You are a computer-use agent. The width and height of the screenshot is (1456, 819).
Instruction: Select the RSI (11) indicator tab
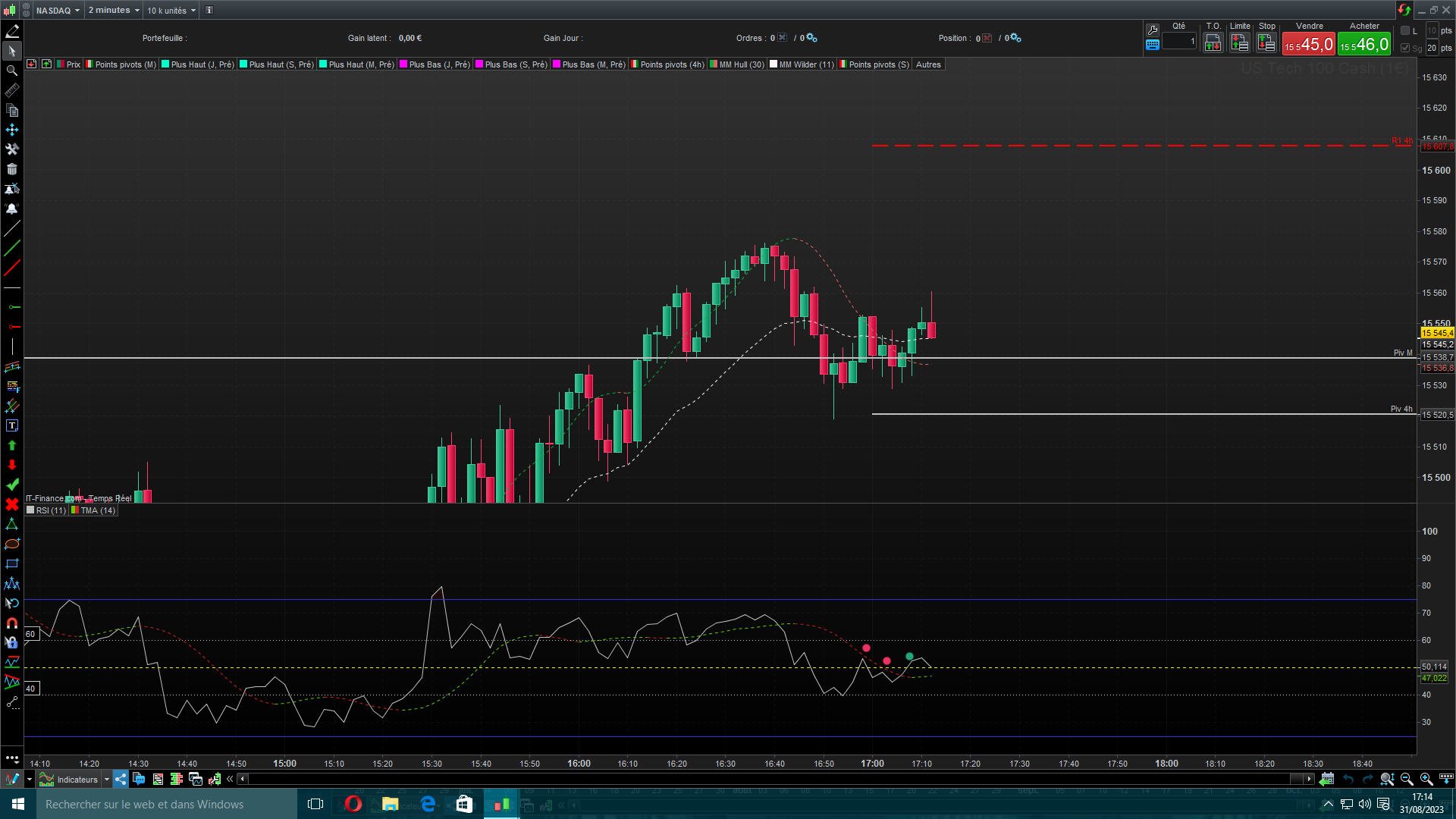click(50, 510)
